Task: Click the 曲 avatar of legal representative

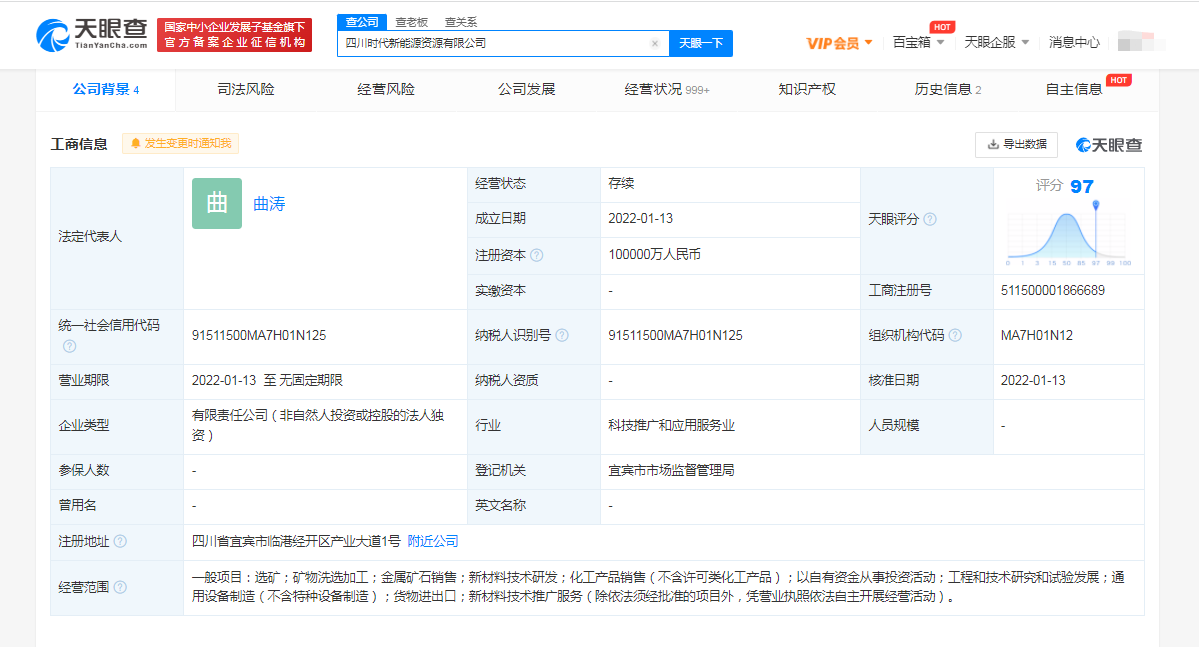Action: (217, 204)
